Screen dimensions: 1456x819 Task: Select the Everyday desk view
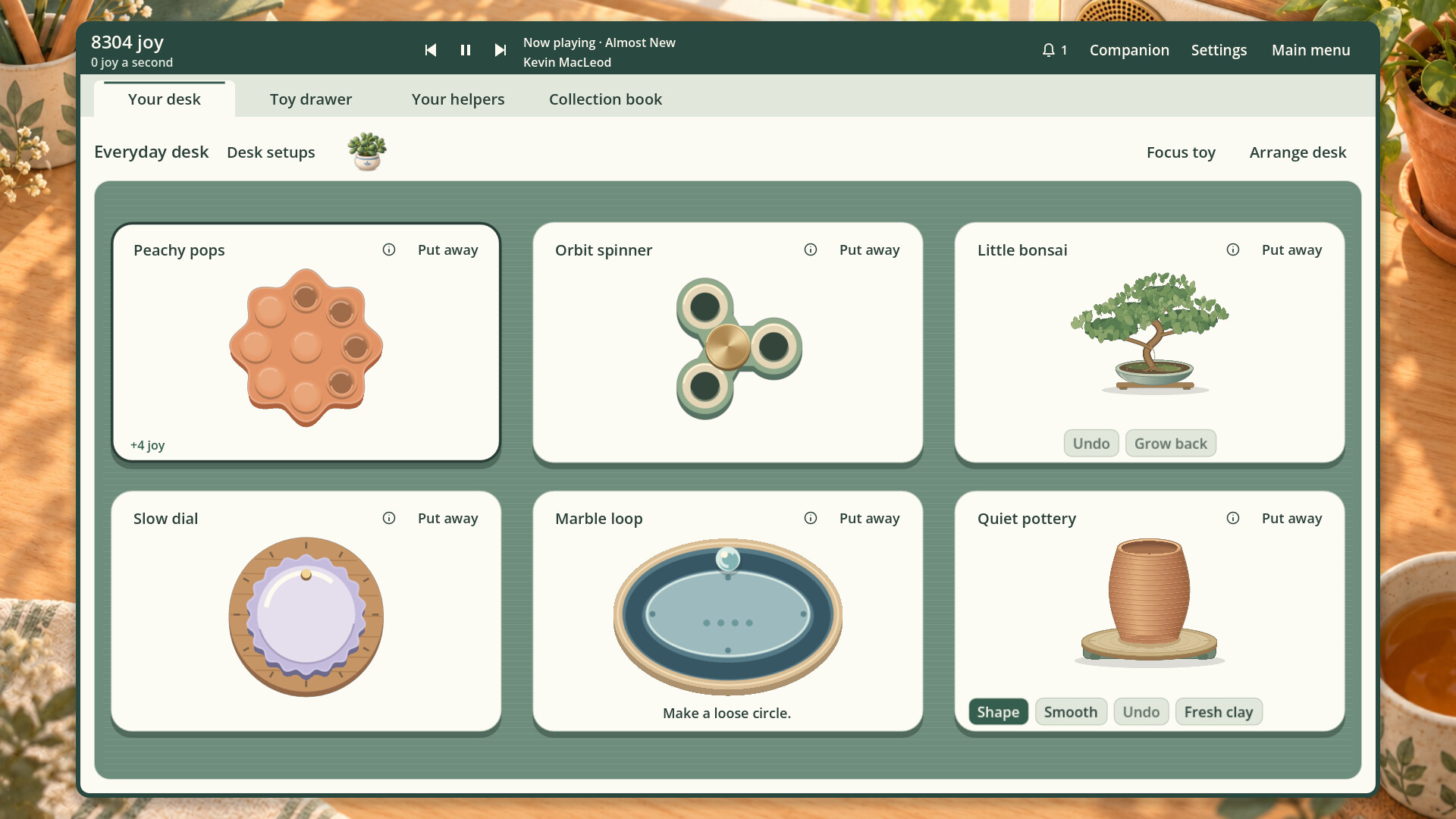(151, 152)
